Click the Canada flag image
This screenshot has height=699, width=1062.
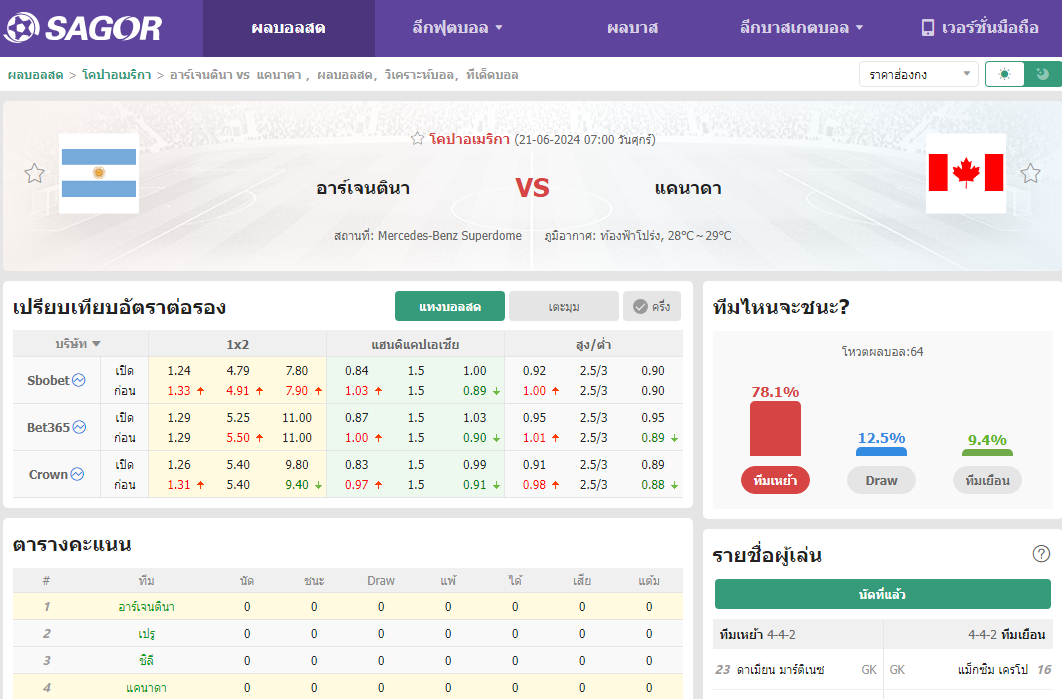tap(966, 173)
